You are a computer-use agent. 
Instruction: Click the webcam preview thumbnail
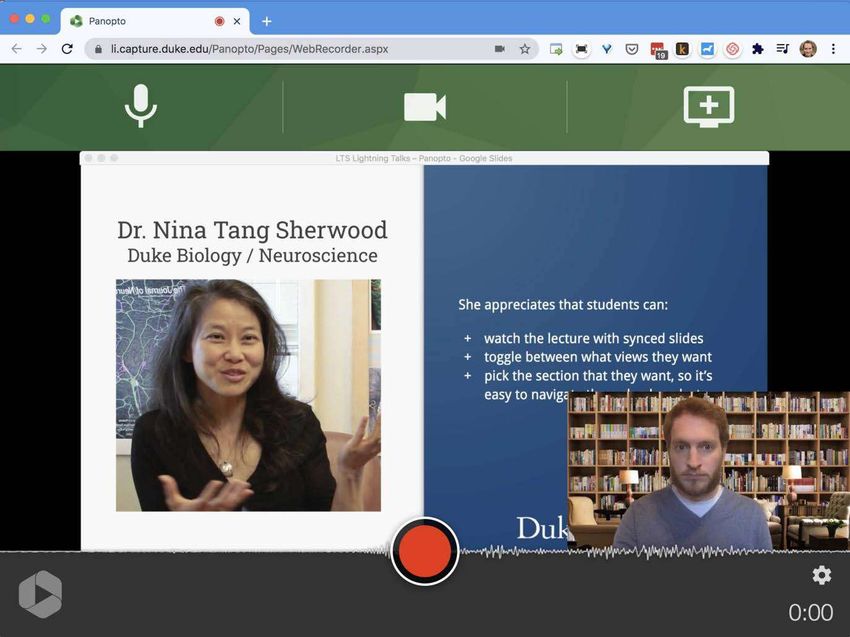(x=709, y=471)
